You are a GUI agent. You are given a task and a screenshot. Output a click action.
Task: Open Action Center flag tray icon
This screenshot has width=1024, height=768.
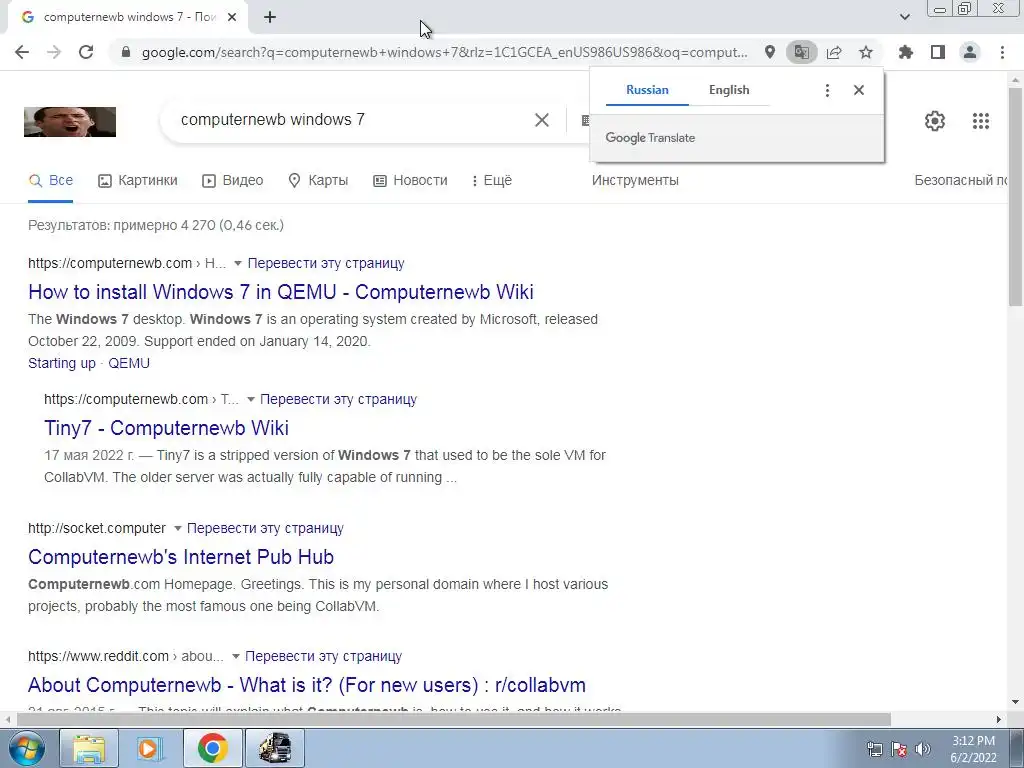[x=899, y=749]
